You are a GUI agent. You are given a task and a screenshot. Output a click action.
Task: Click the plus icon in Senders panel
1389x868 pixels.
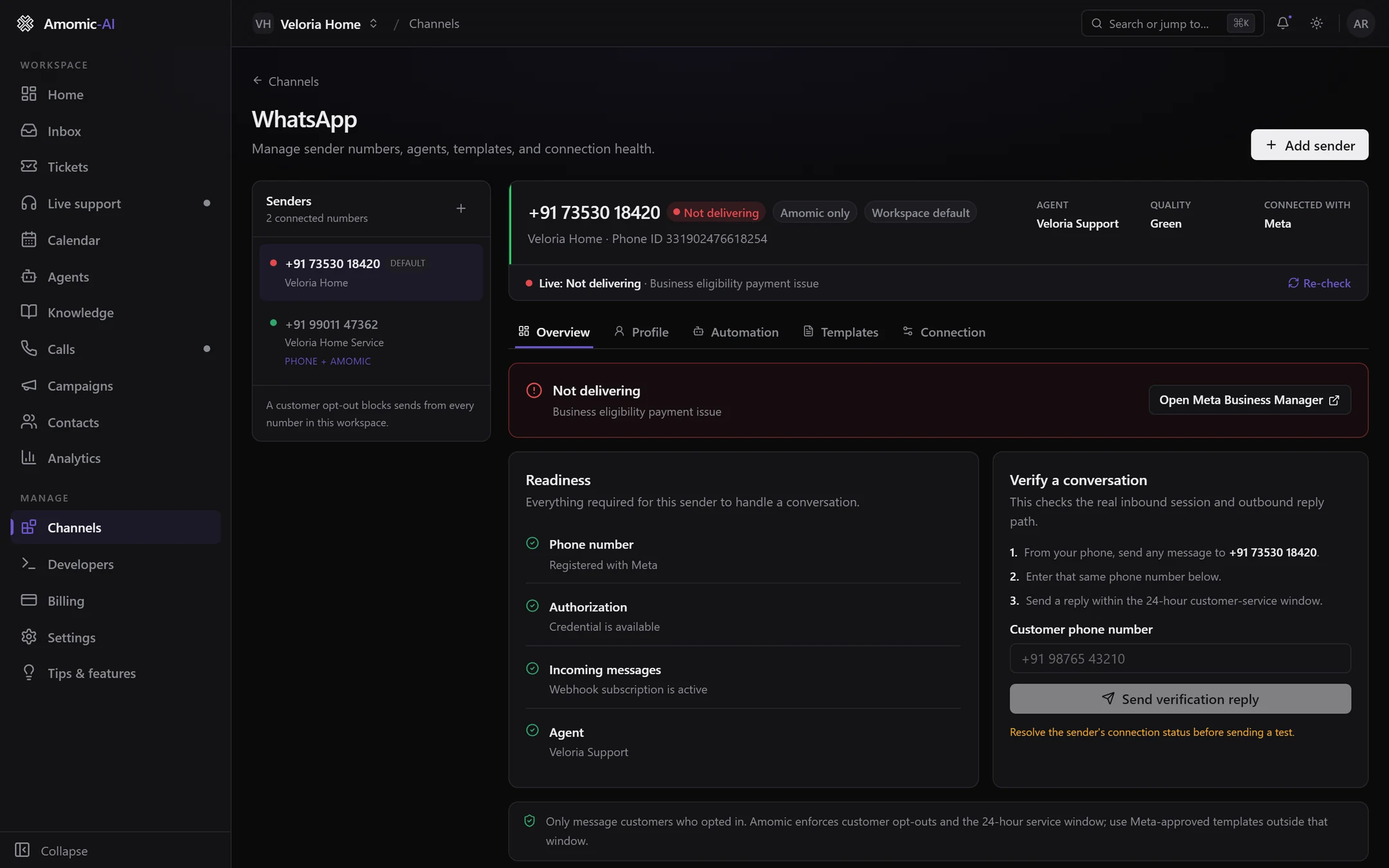coord(461,208)
